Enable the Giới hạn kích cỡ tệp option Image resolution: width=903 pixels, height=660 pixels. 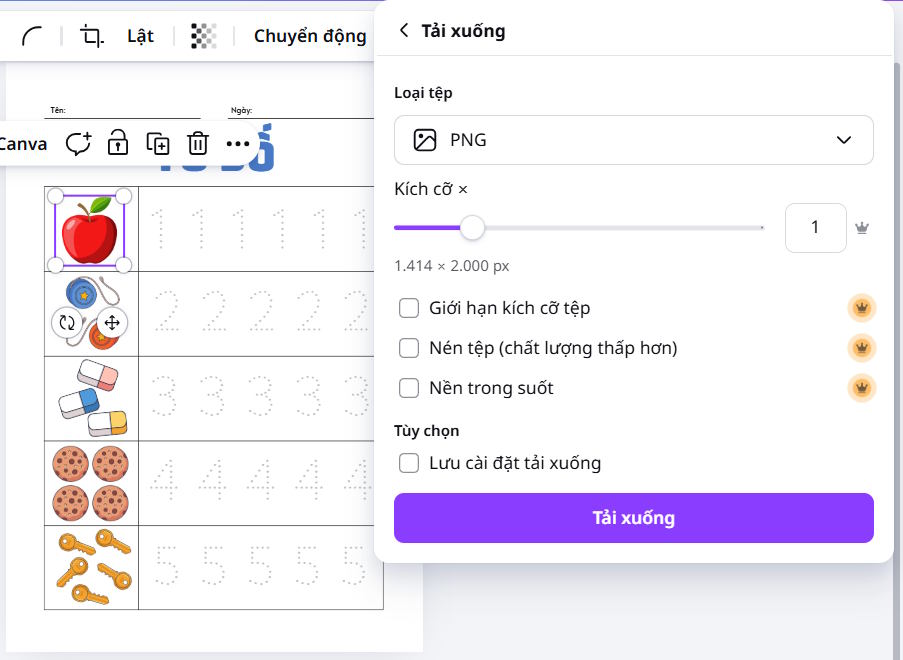409,308
